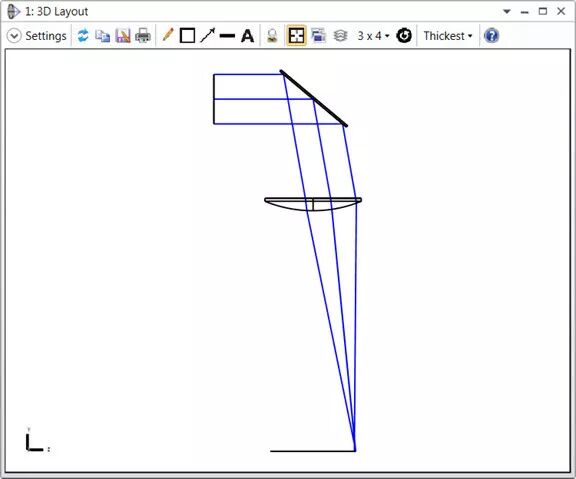Toggle the highlighted fit-view icon

point(296,36)
